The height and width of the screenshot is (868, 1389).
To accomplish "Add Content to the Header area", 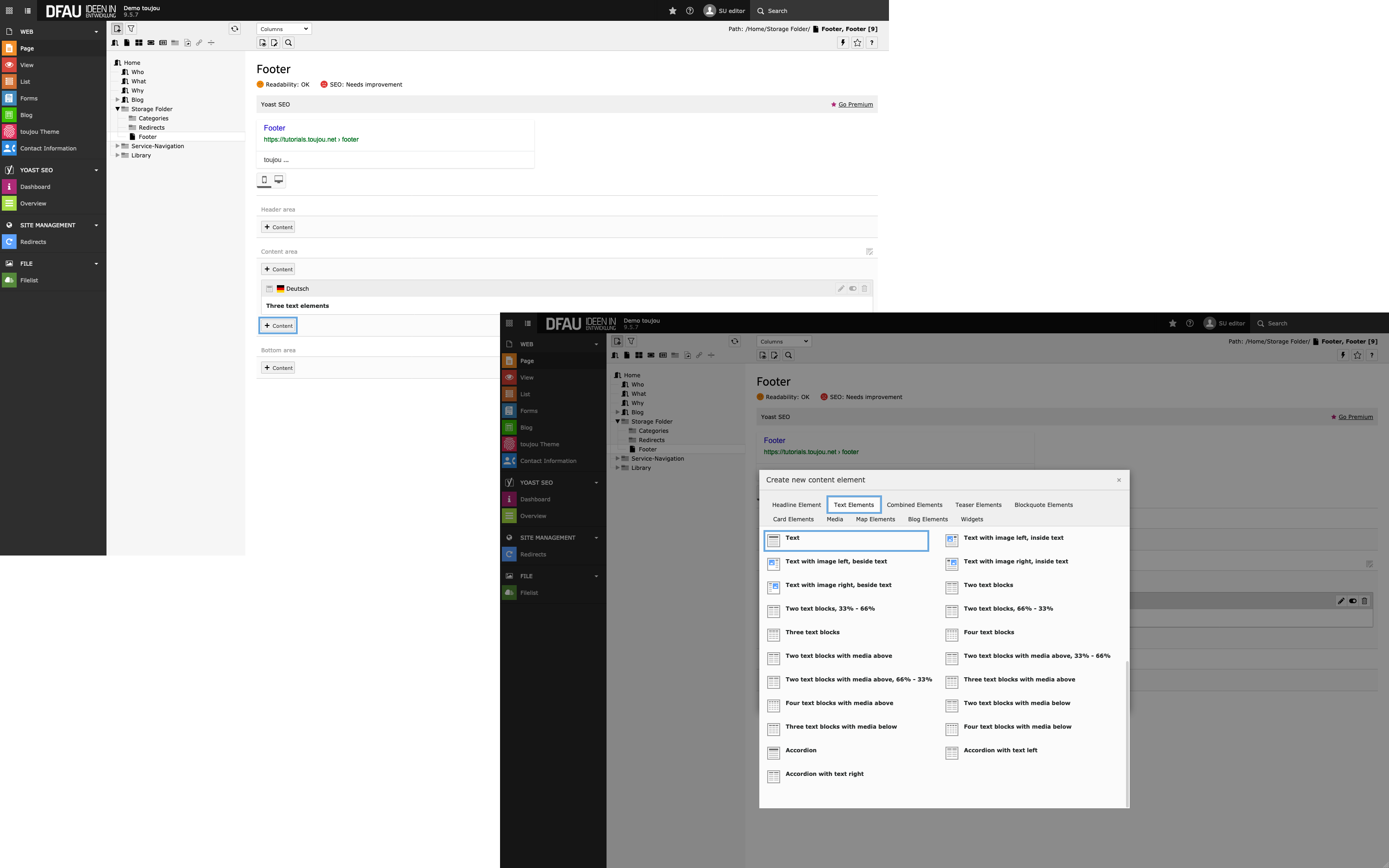I will point(278,227).
